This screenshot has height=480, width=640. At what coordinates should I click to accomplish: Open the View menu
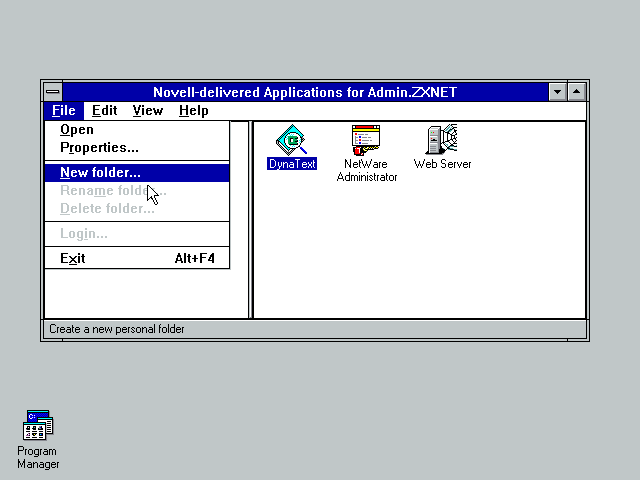coord(147,111)
